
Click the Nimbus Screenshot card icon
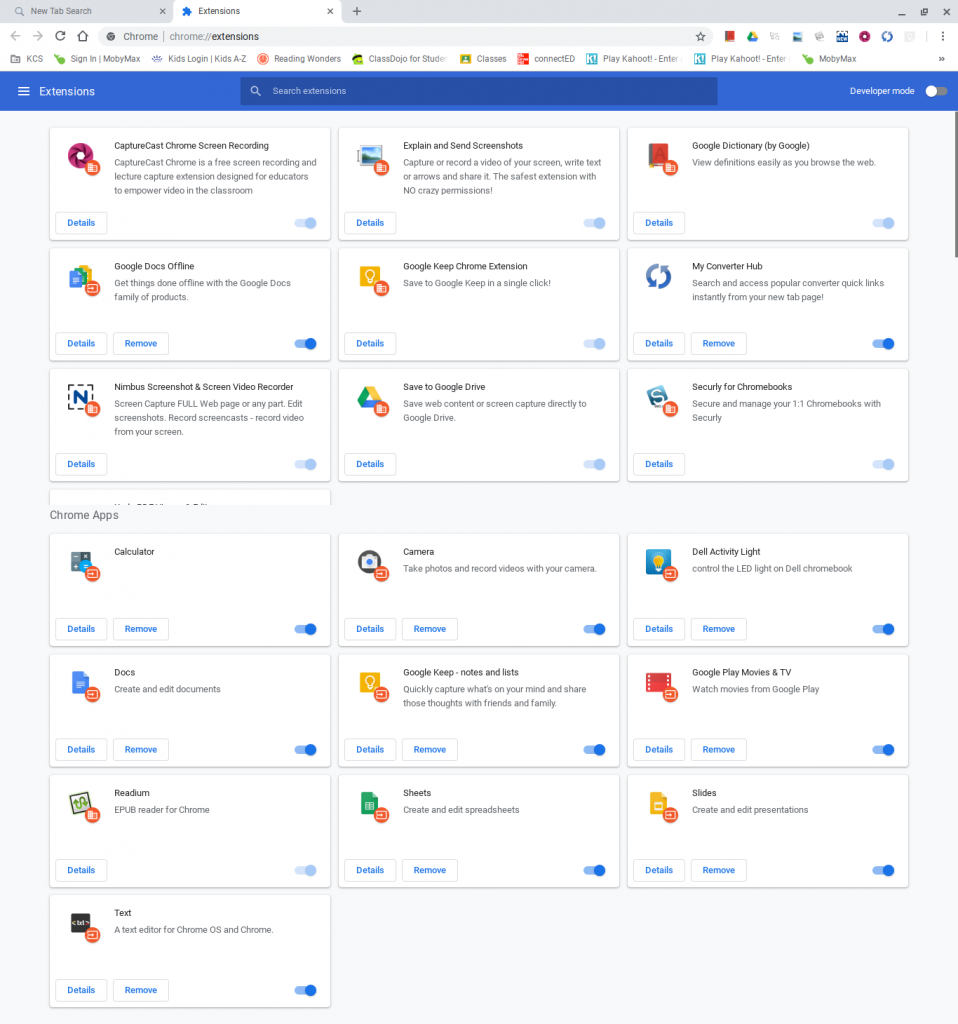(81, 398)
